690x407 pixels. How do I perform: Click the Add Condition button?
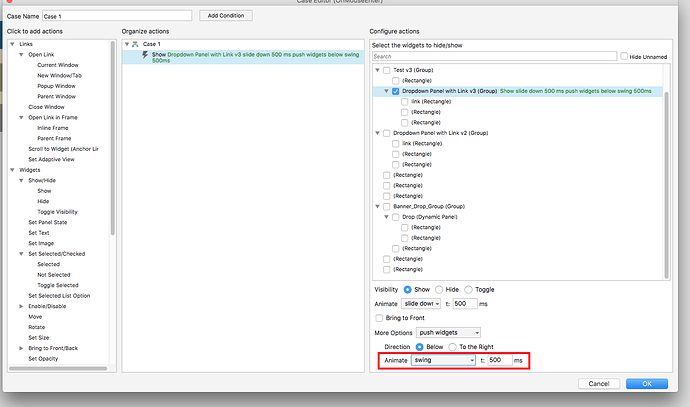tap(225, 16)
